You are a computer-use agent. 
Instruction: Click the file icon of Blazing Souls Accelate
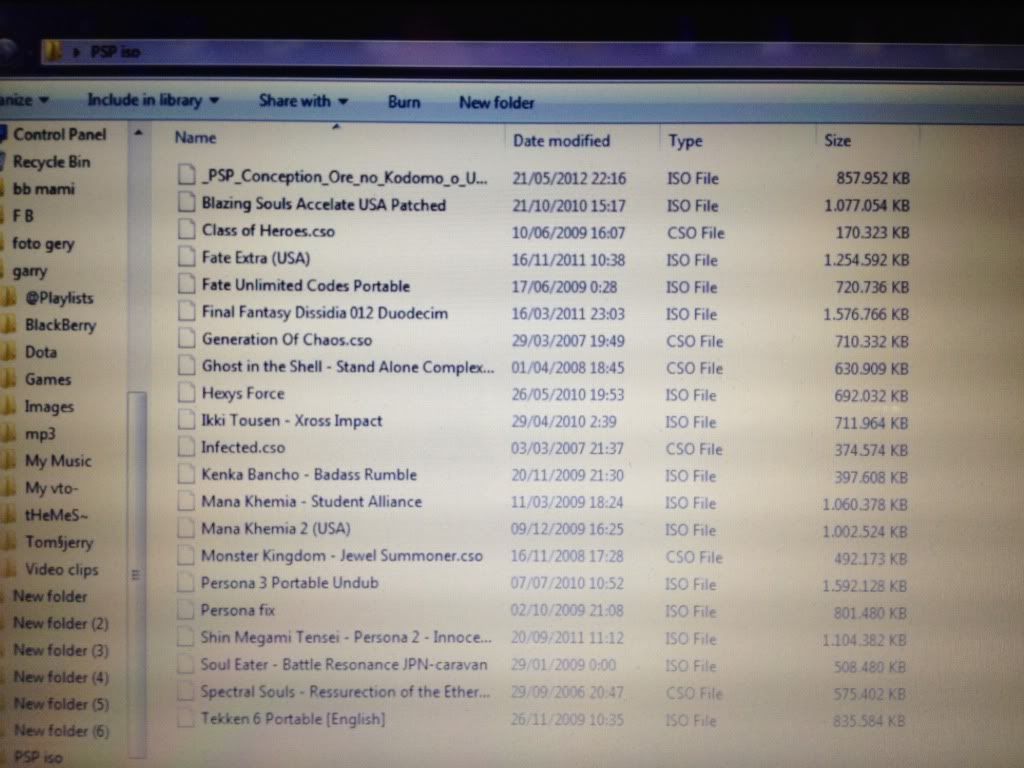pyautogui.click(x=187, y=203)
